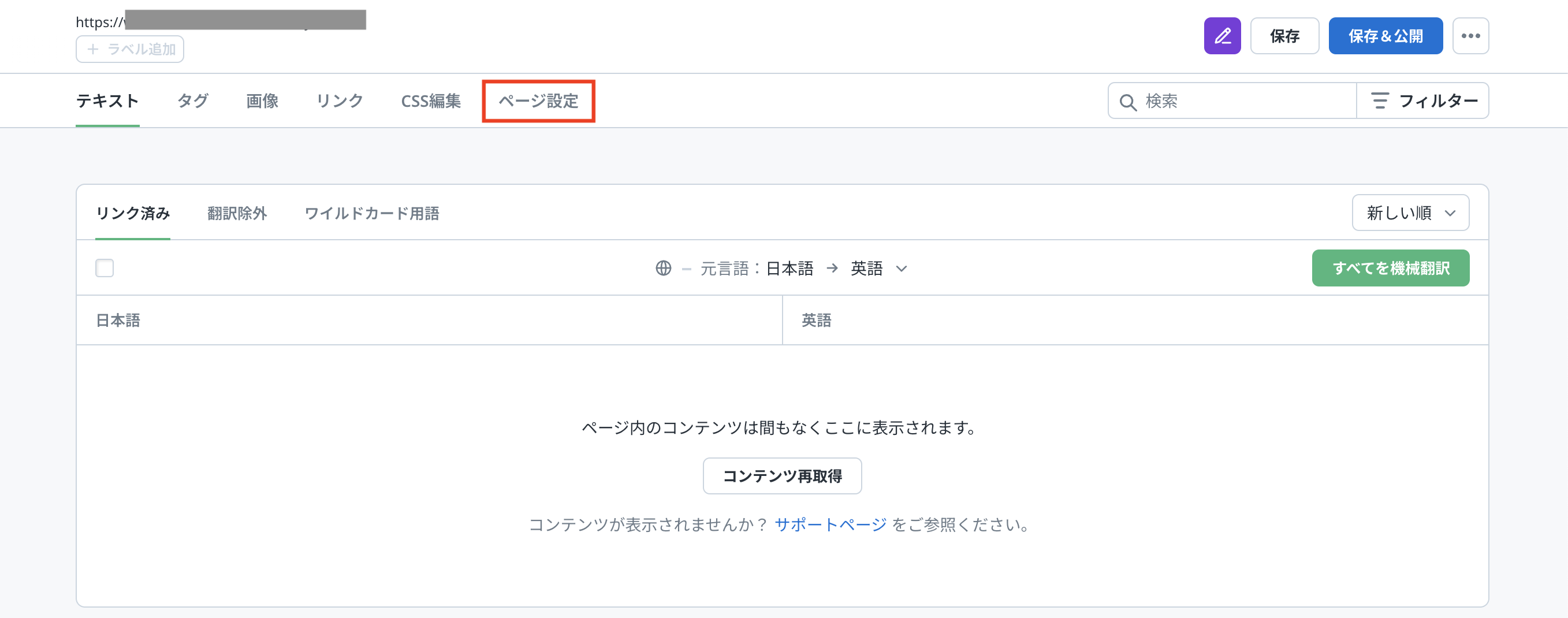This screenshot has width=1568, height=618.
Task: Open the ワイルドカード用語 sub-tab
Action: coord(371,214)
